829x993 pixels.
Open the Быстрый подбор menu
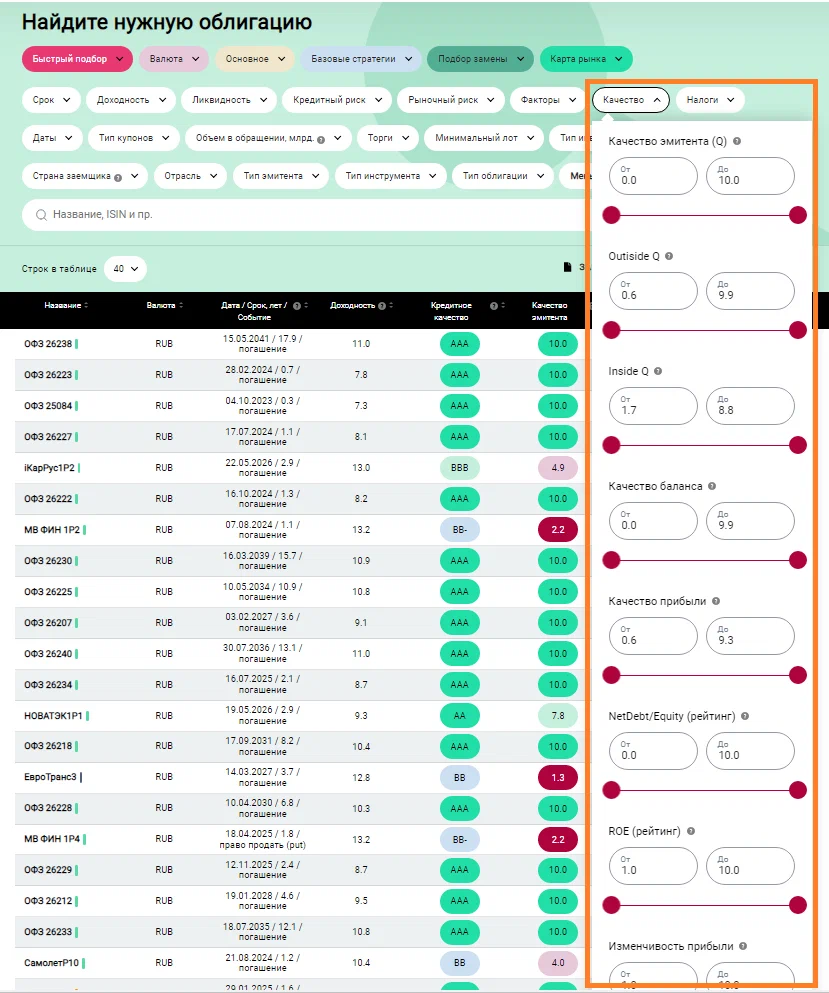77,59
